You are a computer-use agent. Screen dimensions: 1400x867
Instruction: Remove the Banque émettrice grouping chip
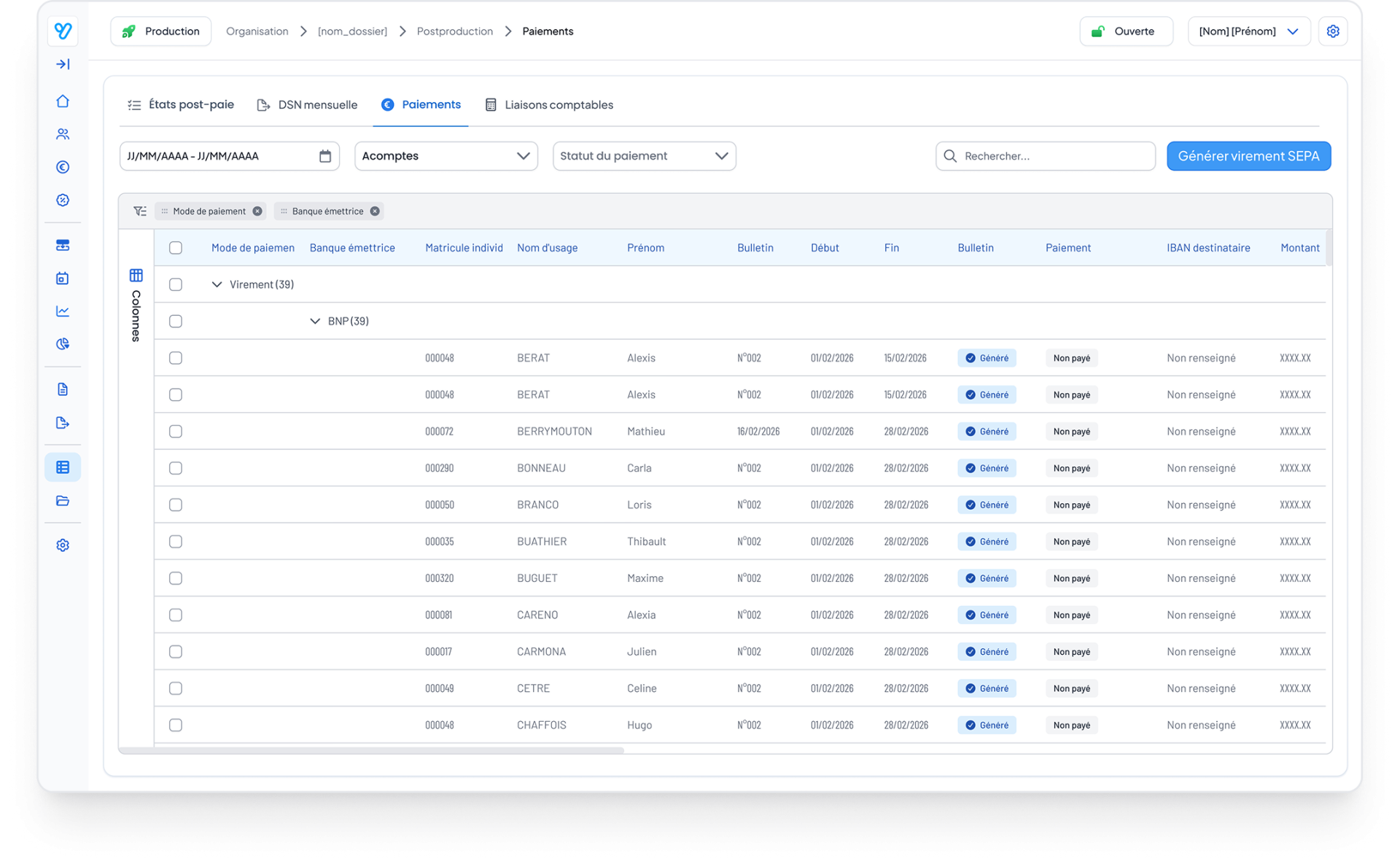(x=375, y=211)
